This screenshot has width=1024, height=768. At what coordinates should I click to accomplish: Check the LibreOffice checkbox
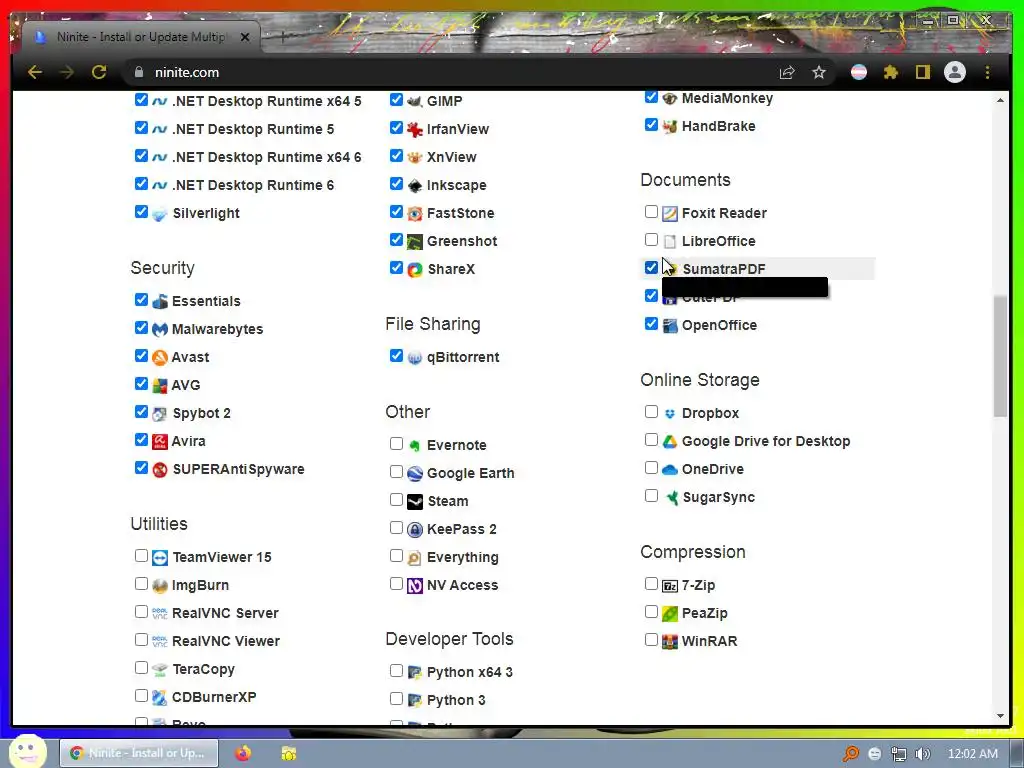pyautogui.click(x=651, y=240)
